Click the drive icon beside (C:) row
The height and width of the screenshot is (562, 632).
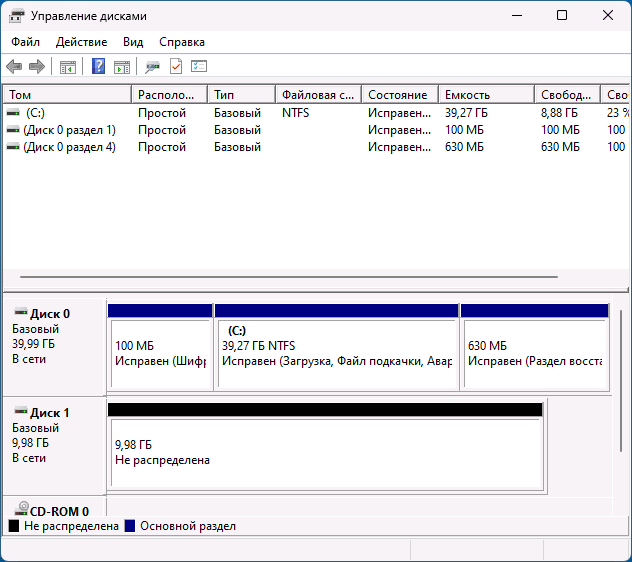pos(13,113)
